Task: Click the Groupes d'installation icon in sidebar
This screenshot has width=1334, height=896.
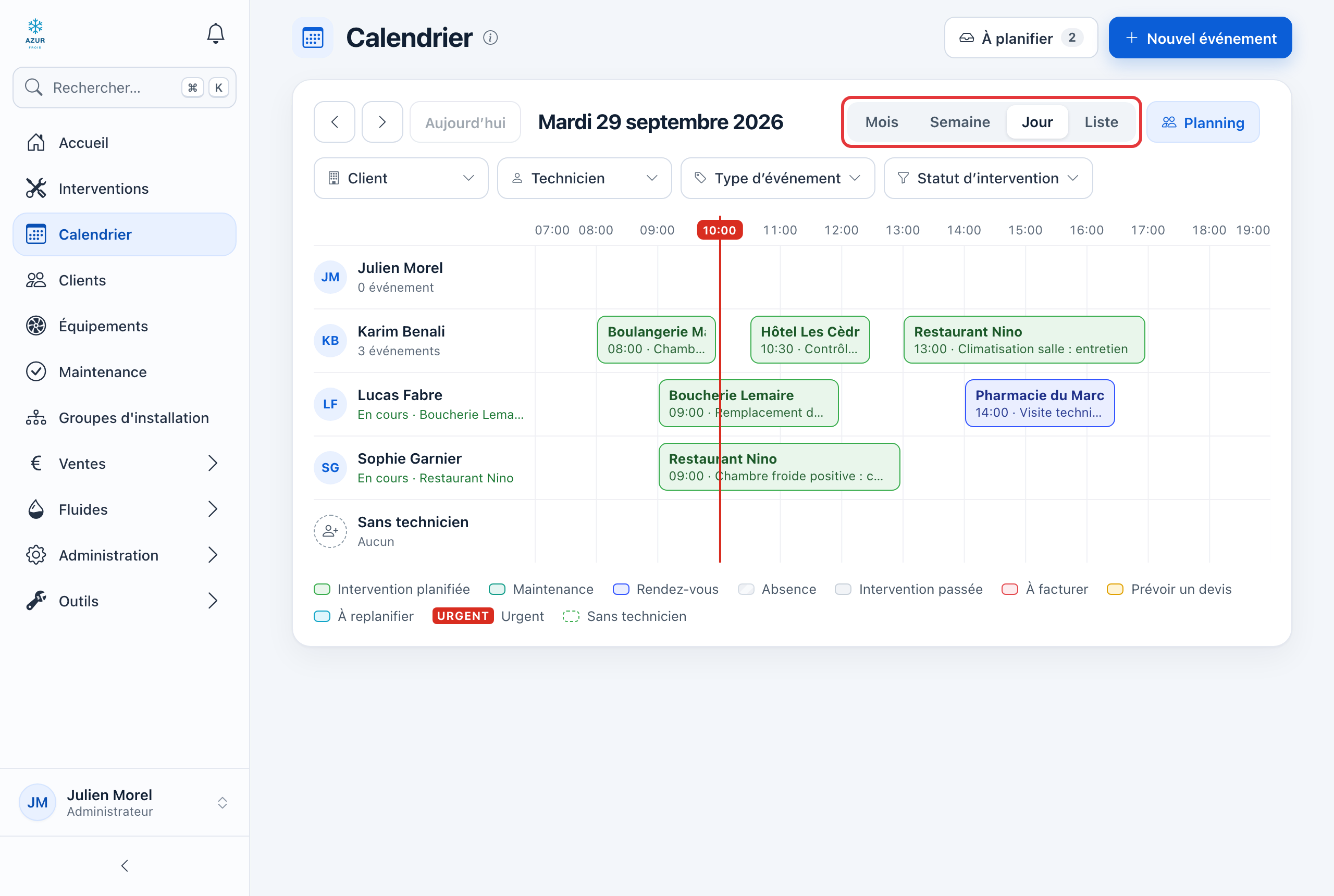Action: click(36, 418)
